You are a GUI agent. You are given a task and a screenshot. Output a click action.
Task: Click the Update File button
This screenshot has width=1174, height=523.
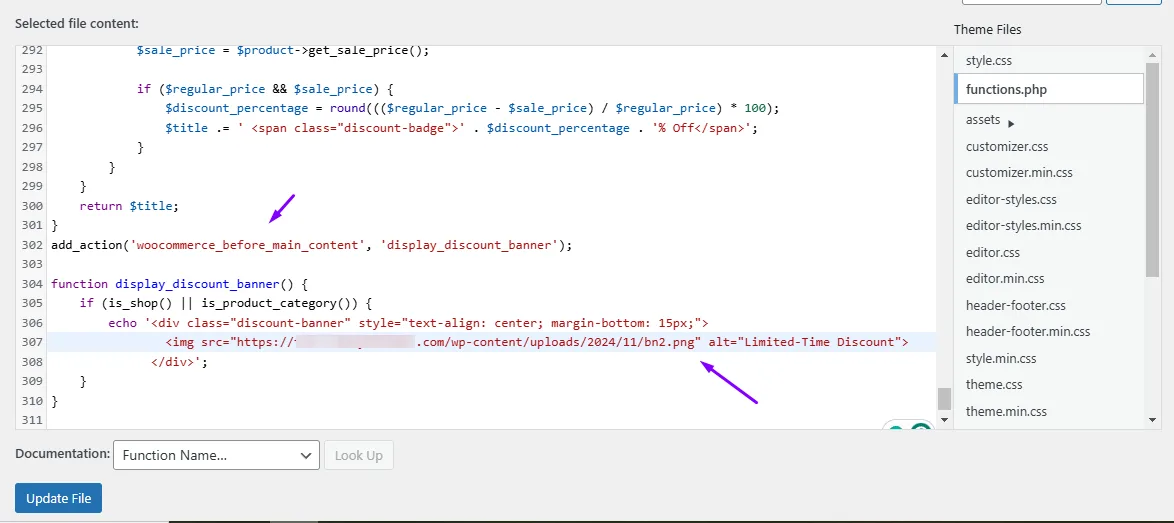(58, 498)
